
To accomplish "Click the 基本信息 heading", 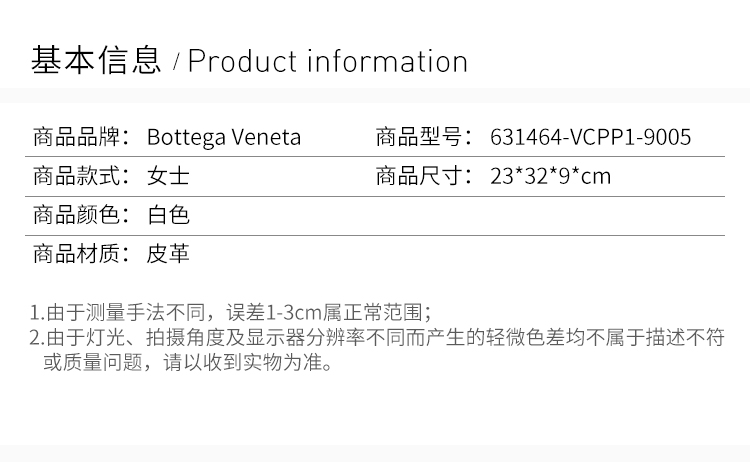I will click(96, 60).
